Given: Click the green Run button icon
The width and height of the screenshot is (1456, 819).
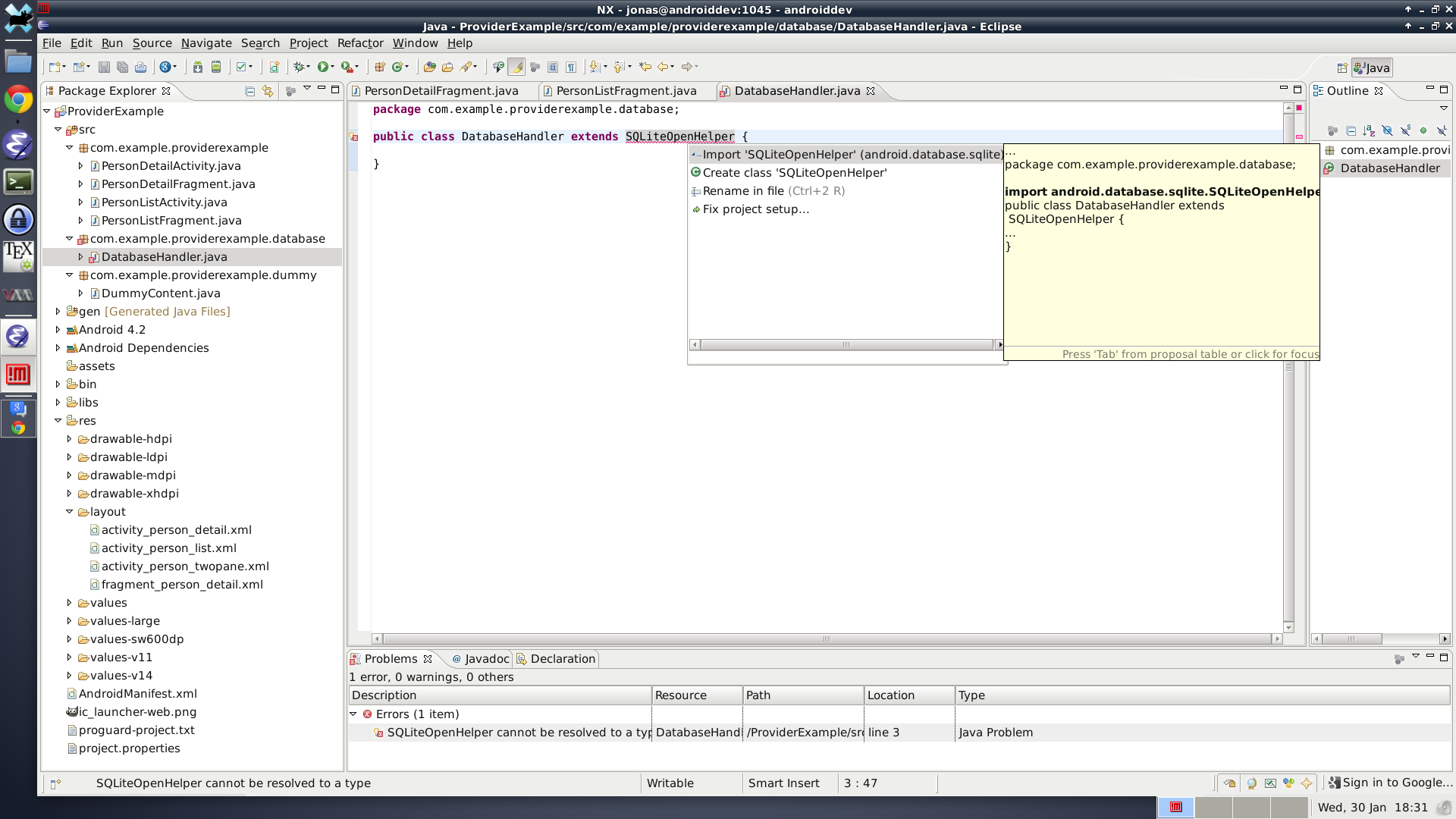Looking at the screenshot, I should coord(324,67).
